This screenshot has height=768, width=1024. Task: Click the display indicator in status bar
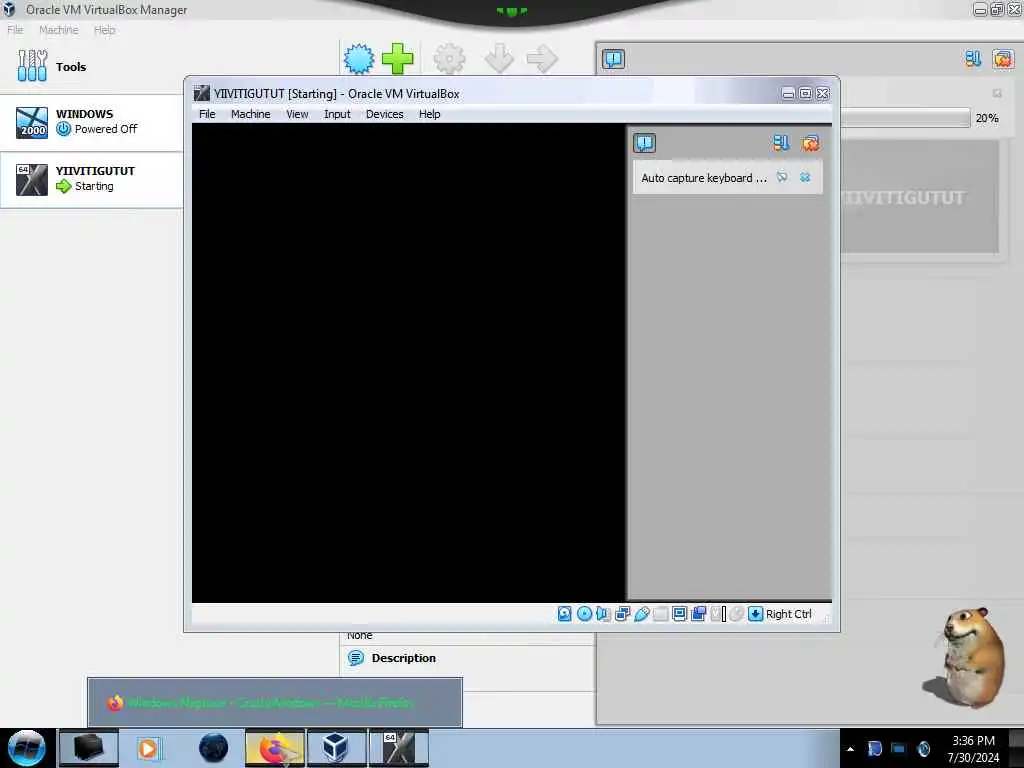tap(679, 614)
